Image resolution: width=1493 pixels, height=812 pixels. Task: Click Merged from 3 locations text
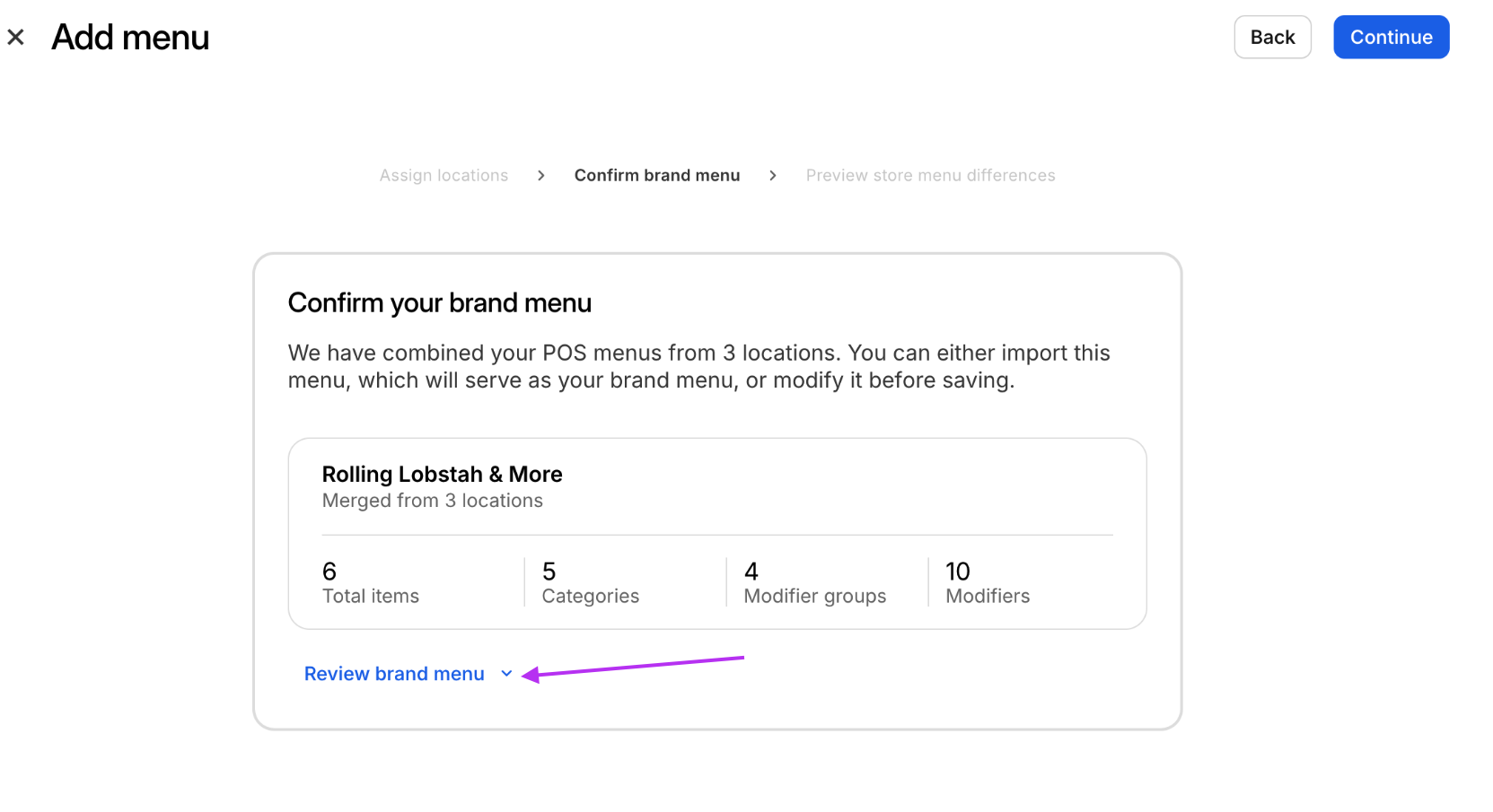[x=432, y=501]
